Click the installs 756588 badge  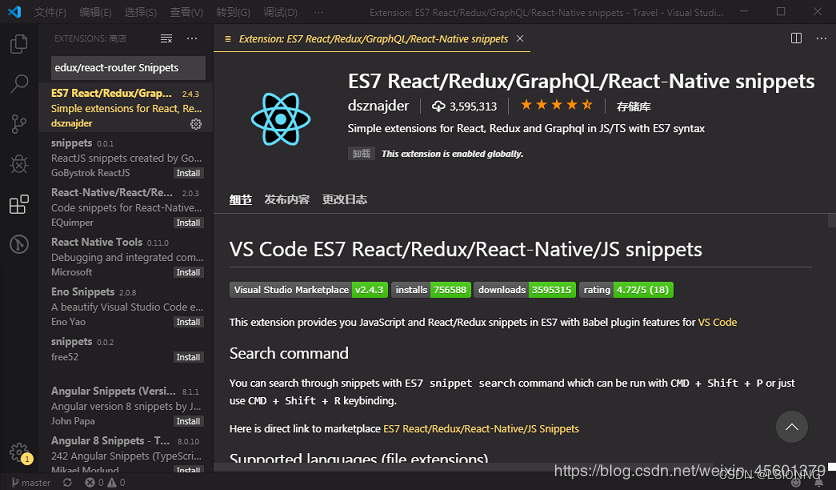coord(431,290)
